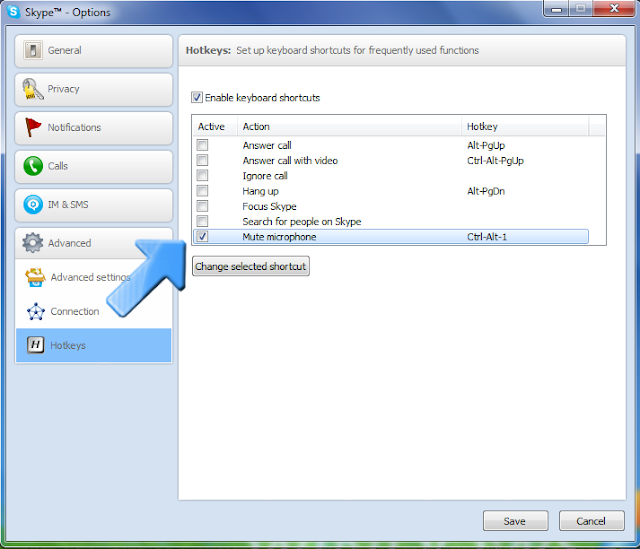Click the IM & SMS chat bubble icon
The width and height of the screenshot is (640, 549).
click(x=33, y=204)
